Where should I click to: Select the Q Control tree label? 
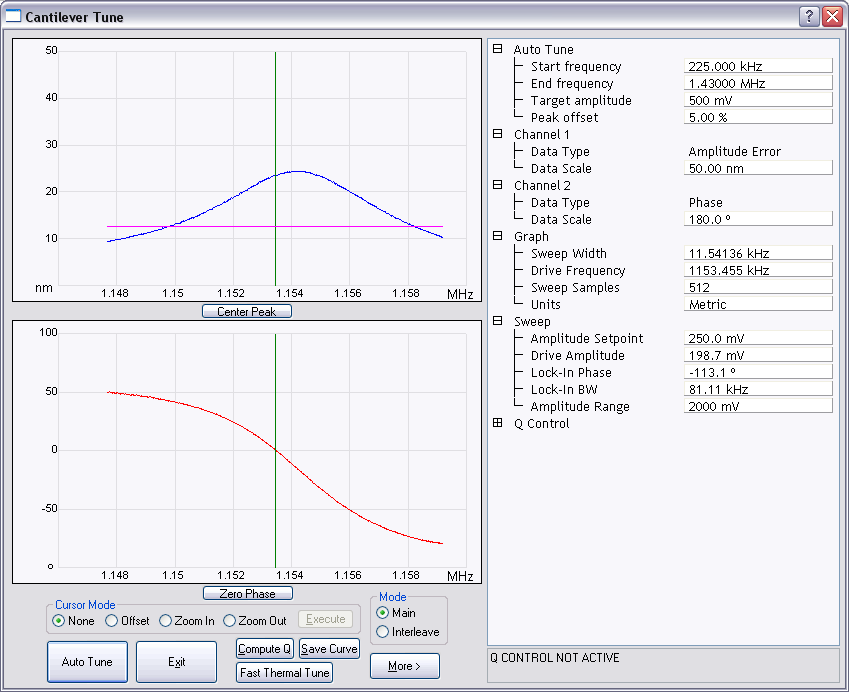(x=542, y=423)
